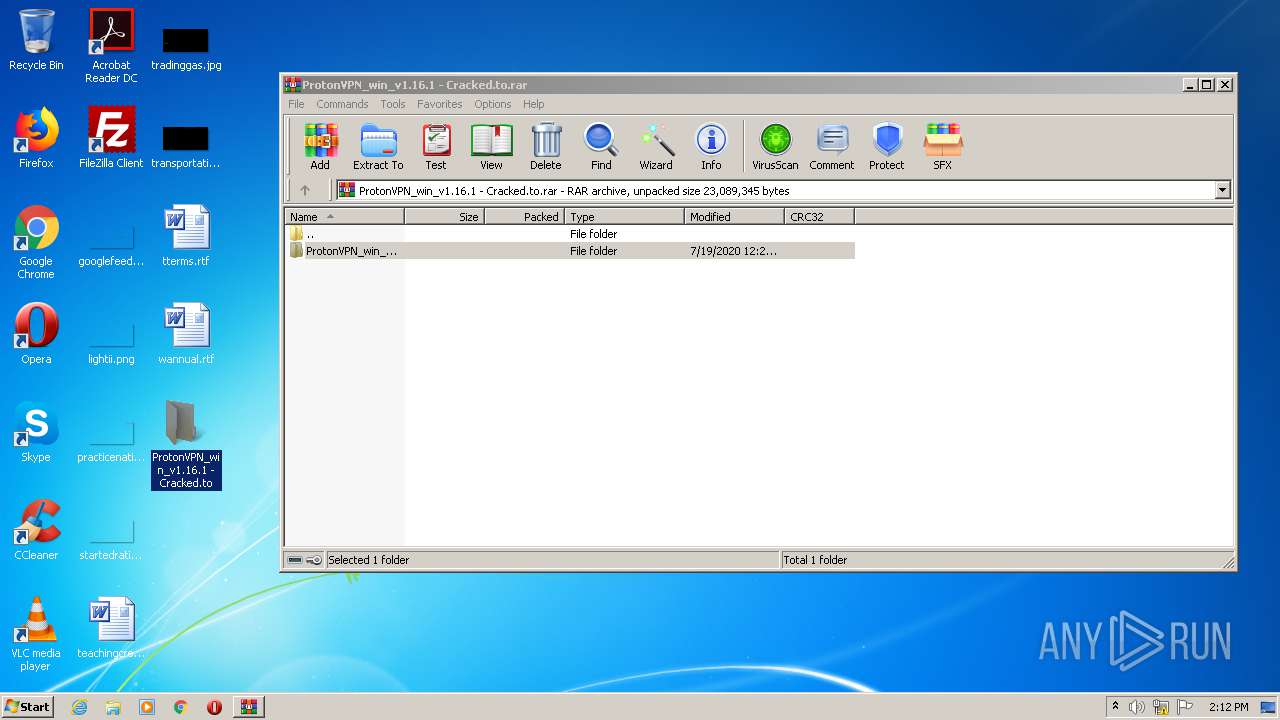
Task: Select Skype desktop shortcut
Action: click(x=36, y=432)
